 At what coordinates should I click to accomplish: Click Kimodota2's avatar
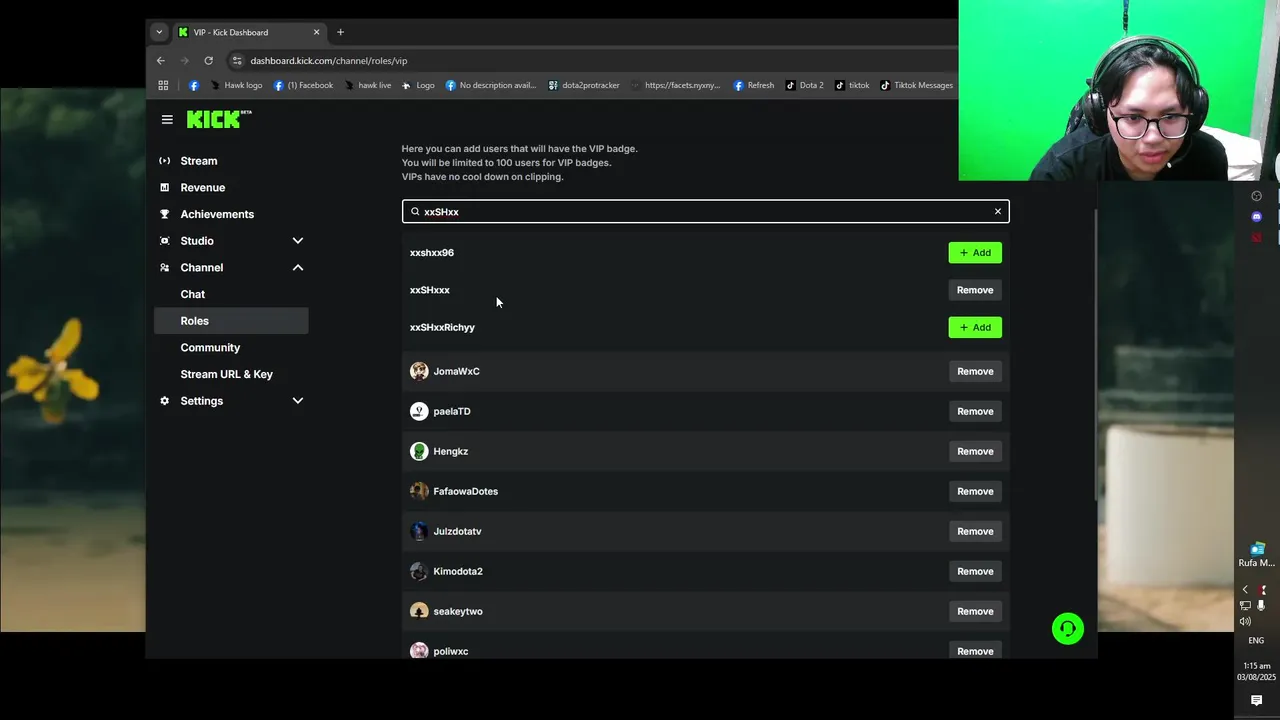pyautogui.click(x=419, y=571)
